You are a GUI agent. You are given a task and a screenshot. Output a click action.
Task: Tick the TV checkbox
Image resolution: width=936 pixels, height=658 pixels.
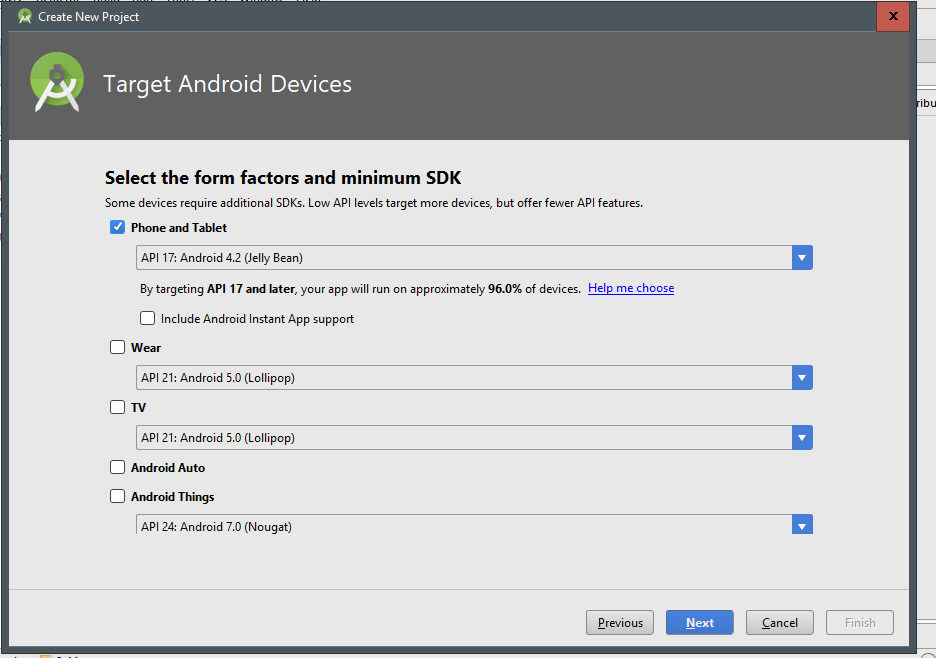click(x=117, y=407)
